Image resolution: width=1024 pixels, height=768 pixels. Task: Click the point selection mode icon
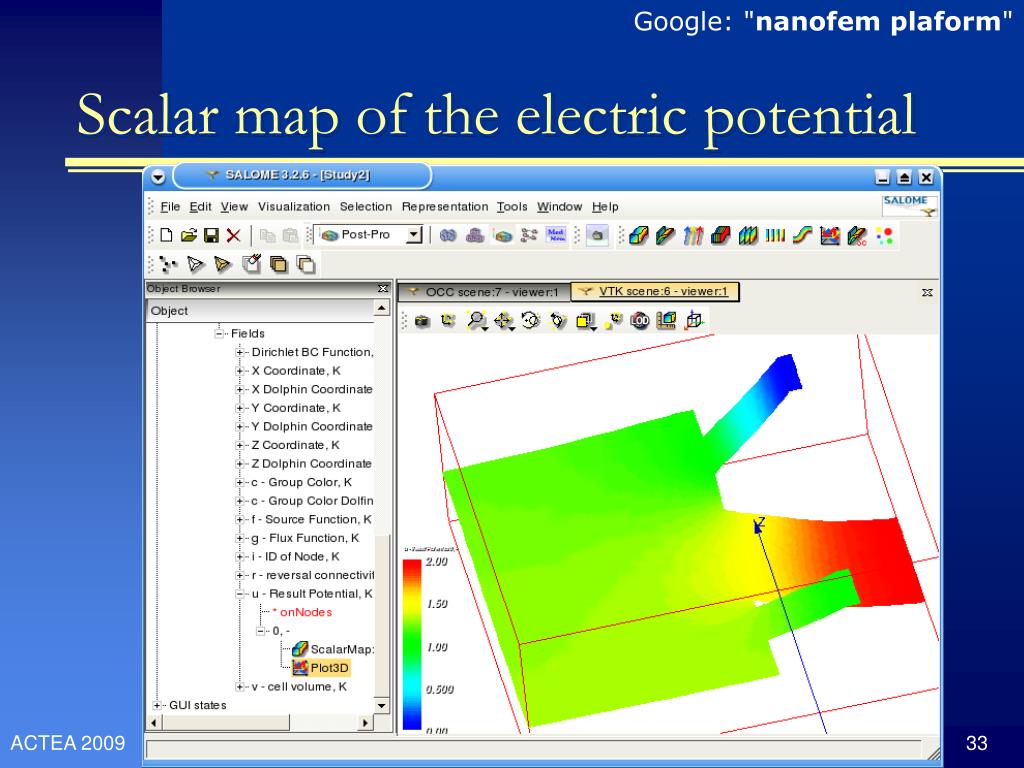coord(168,264)
